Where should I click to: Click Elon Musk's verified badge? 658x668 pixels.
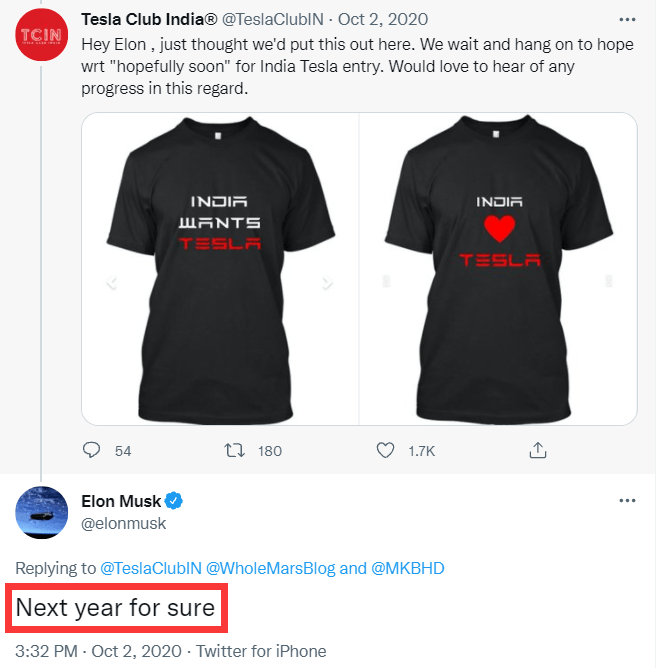coord(172,500)
